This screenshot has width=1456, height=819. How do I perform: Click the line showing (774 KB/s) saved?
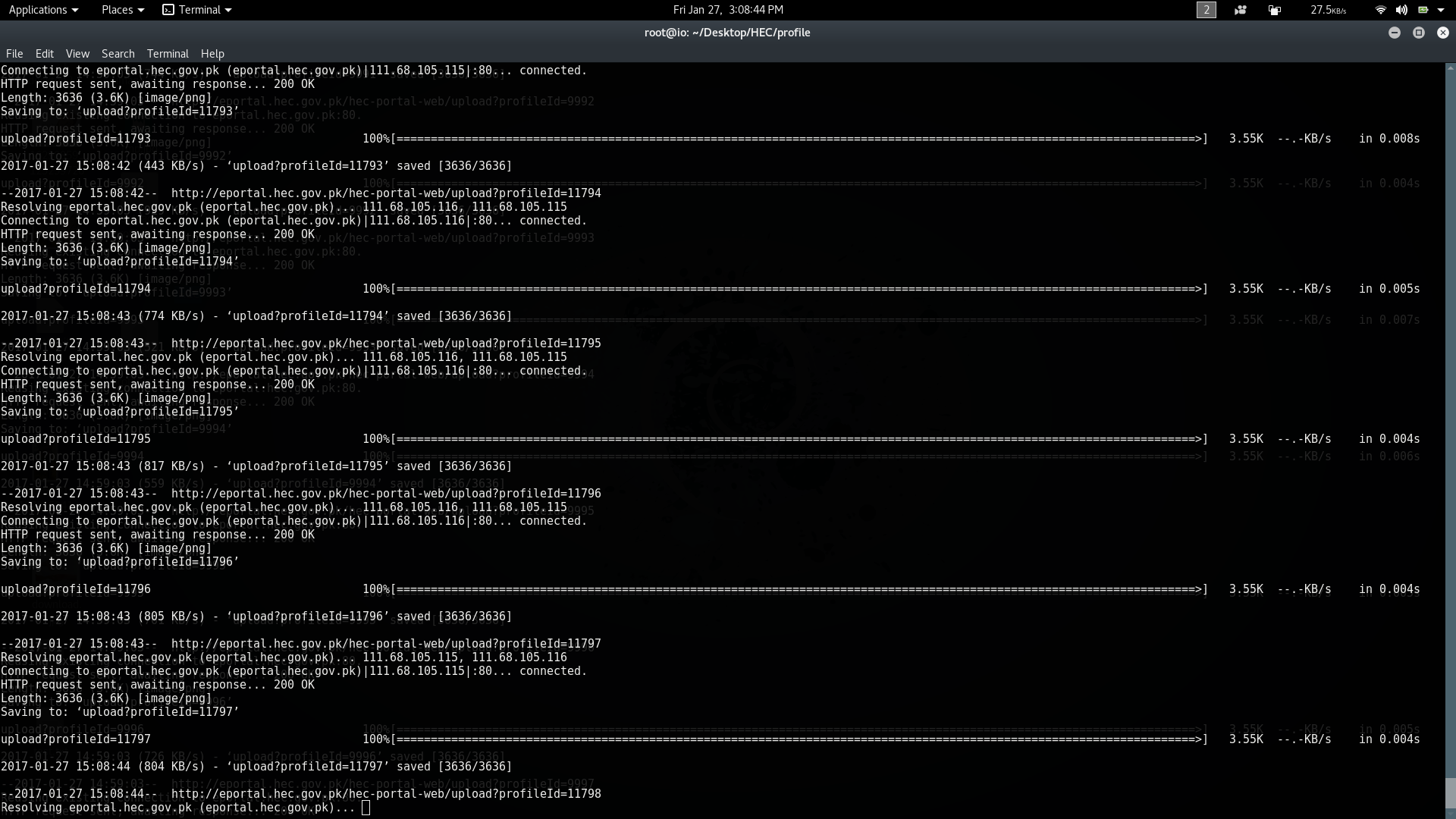[x=256, y=316]
